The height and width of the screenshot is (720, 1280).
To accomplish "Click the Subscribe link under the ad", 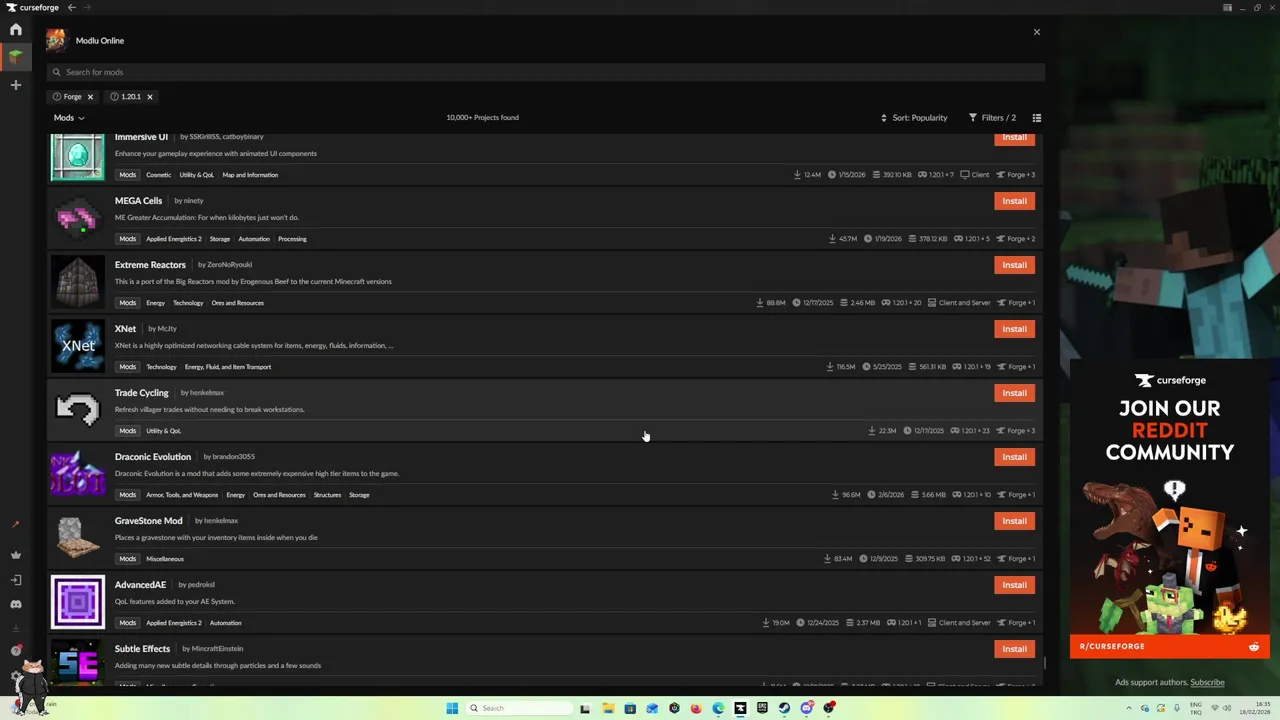I will click(x=1207, y=683).
